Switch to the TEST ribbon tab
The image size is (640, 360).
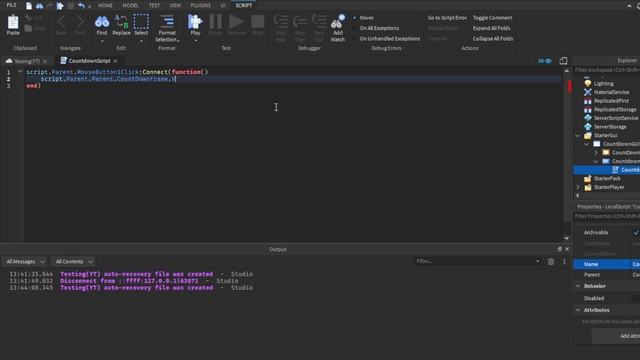coord(154,5)
